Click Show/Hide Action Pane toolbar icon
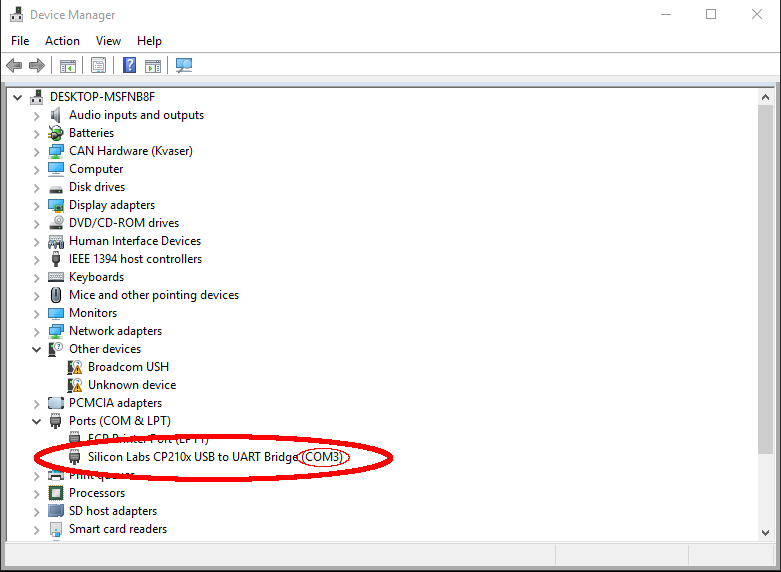 point(153,65)
